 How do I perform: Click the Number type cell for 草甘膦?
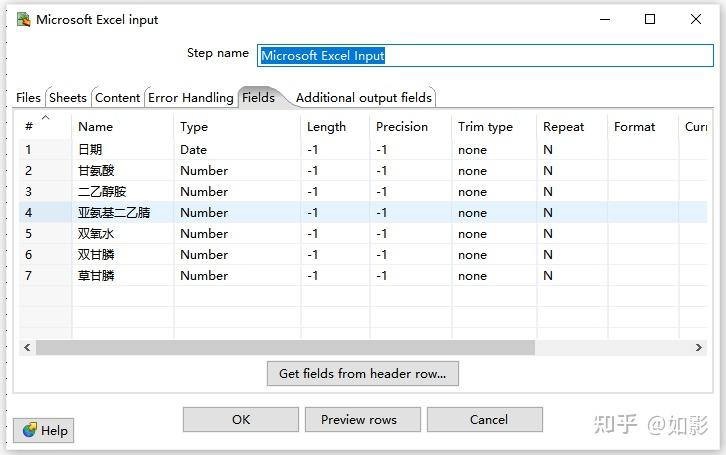tap(238, 275)
